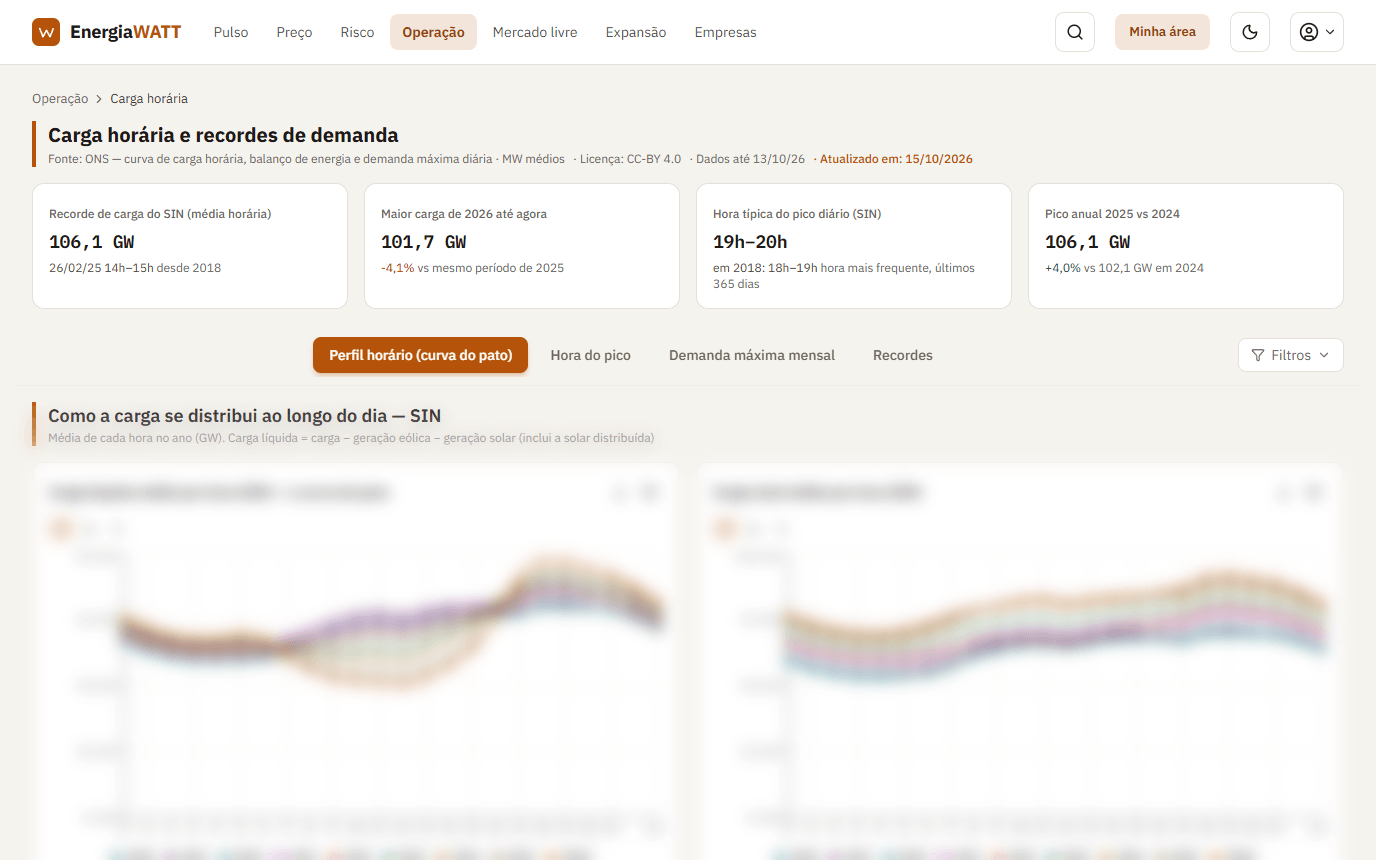Click the Recorde de carga do SIN card title
Image resolution: width=1376 pixels, height=860 pixels.
click(x=160, y=214)
